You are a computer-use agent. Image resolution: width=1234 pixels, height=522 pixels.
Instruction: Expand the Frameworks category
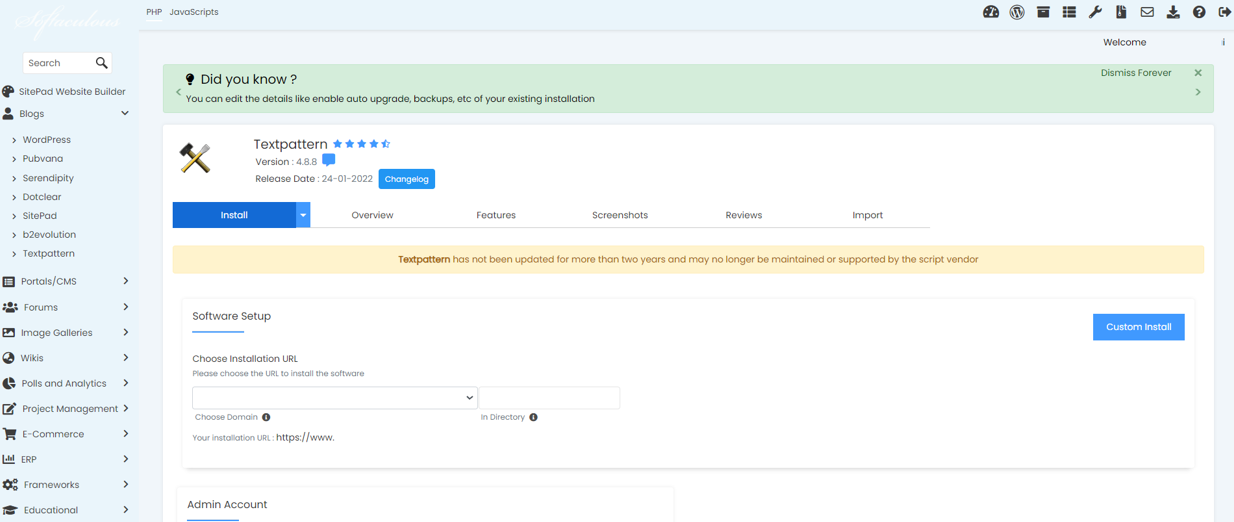(125, 485)
